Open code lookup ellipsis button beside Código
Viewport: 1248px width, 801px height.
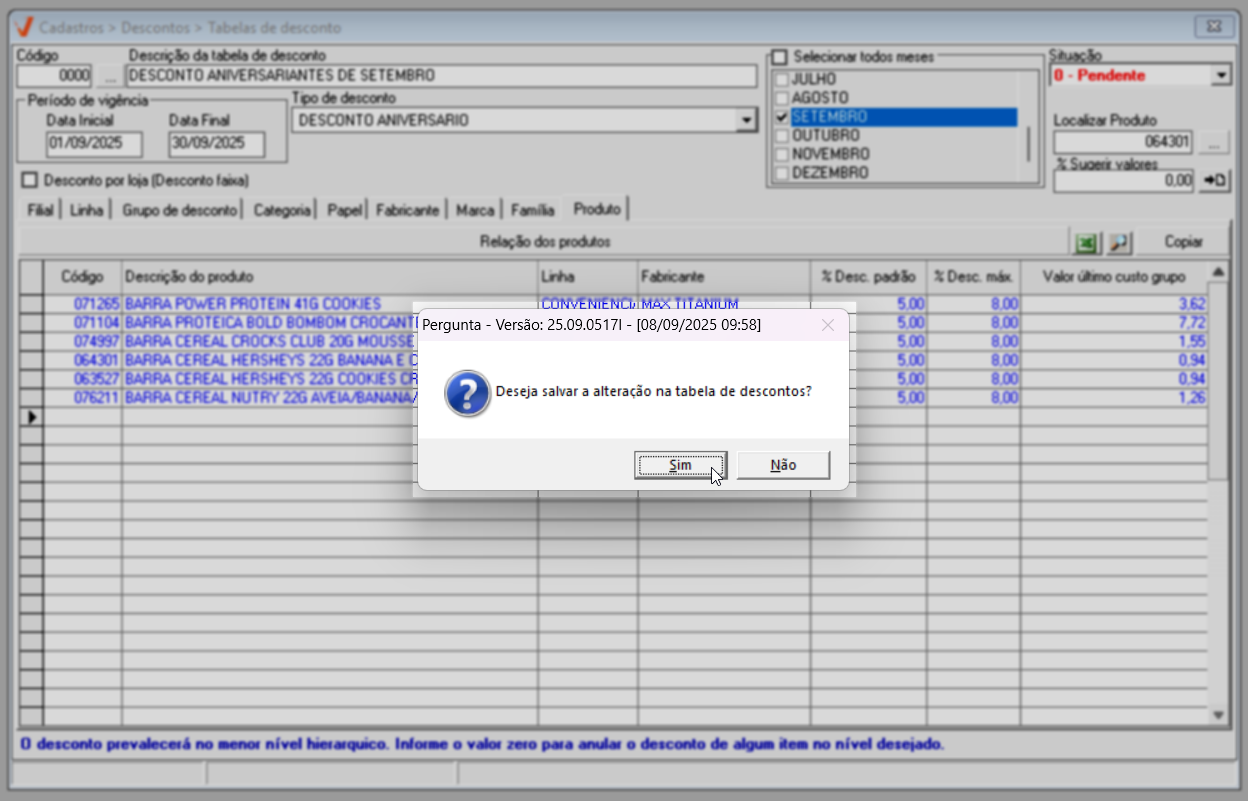pos(110,76)
